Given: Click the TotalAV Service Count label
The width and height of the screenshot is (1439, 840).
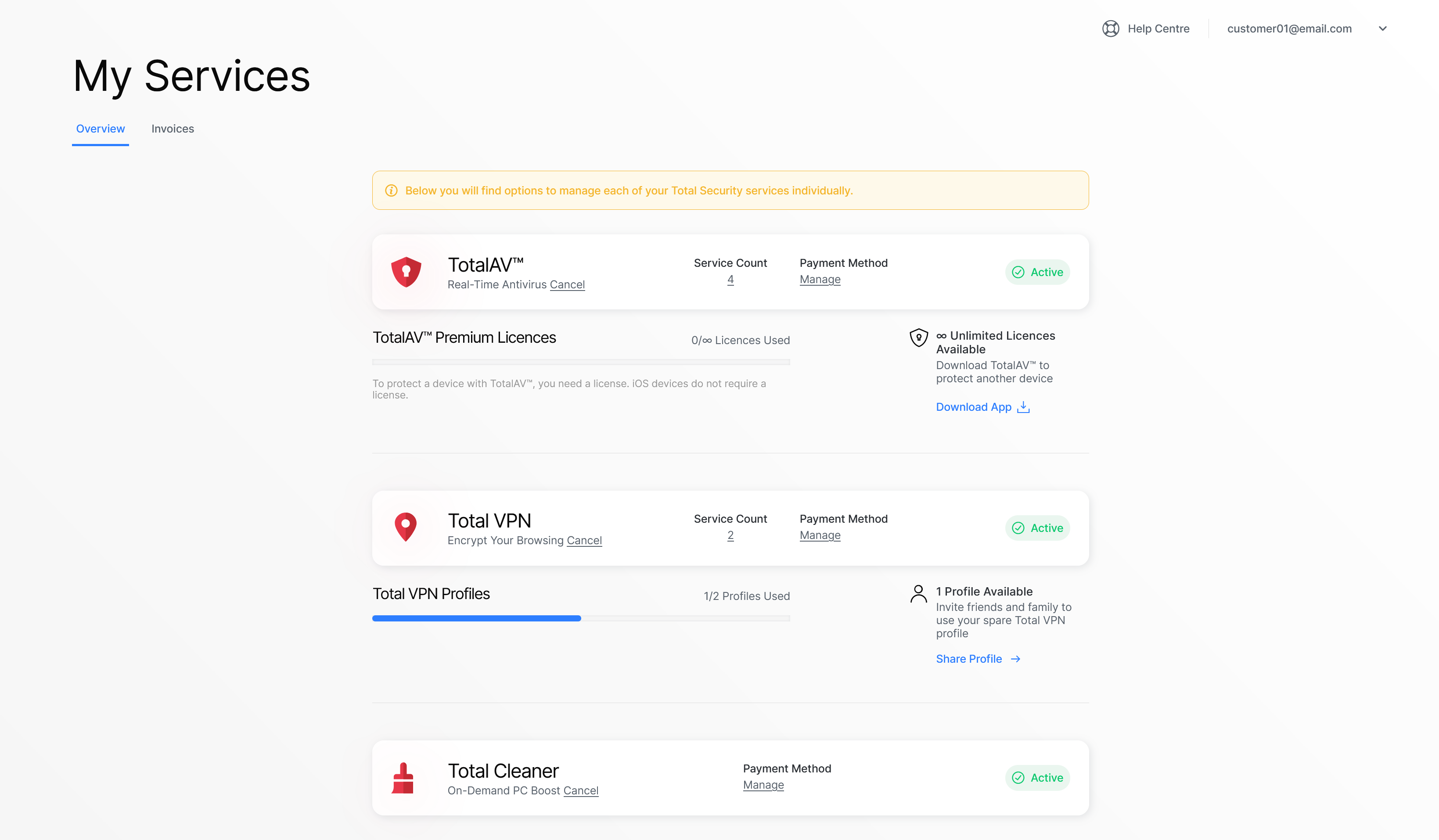Looking at the screenshot, I should coord(730,263).
